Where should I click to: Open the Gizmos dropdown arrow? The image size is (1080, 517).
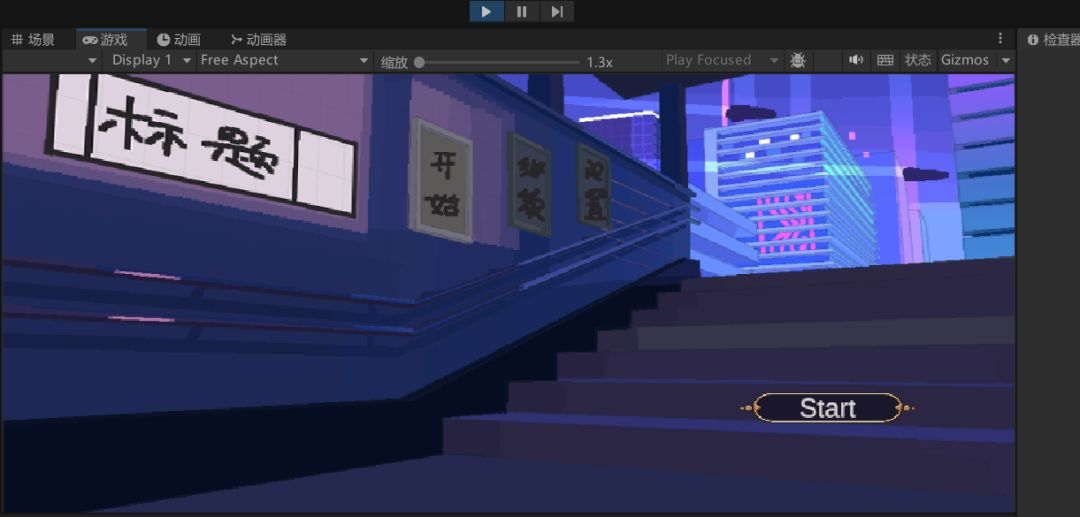coord(1006,61)
